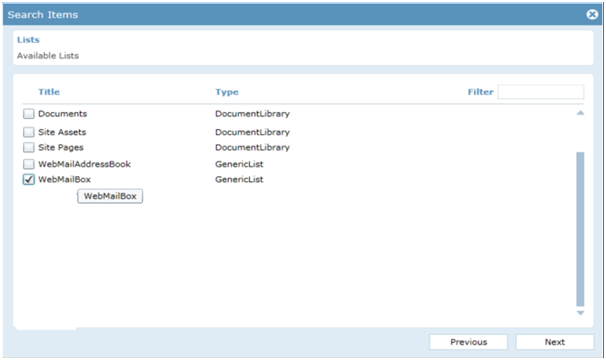Click the Filter input field
606x360 pixels.
pos(541,92)
